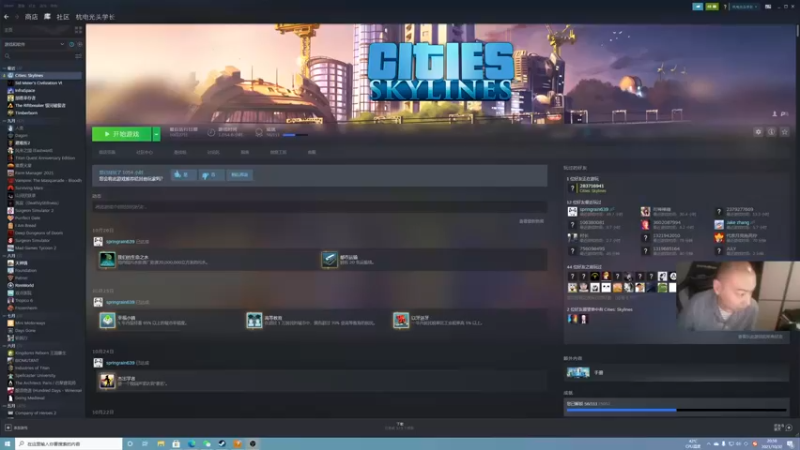Open advanced filter options icon

tap(78, 56)
